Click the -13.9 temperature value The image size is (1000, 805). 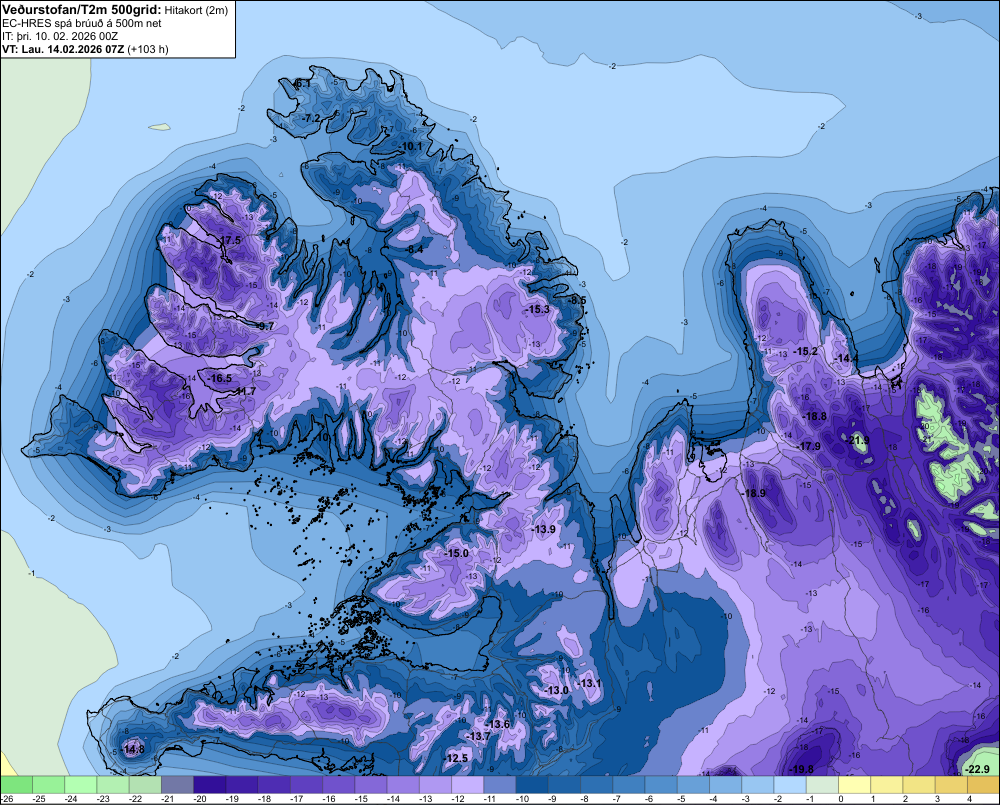[x=543, y=529]
